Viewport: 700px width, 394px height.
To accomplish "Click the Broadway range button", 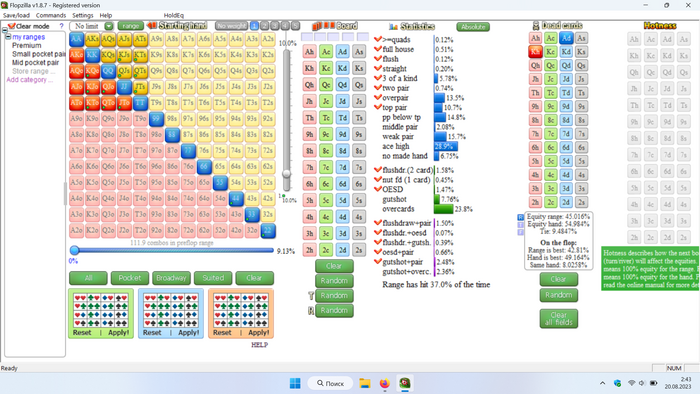I will point(171,278).
